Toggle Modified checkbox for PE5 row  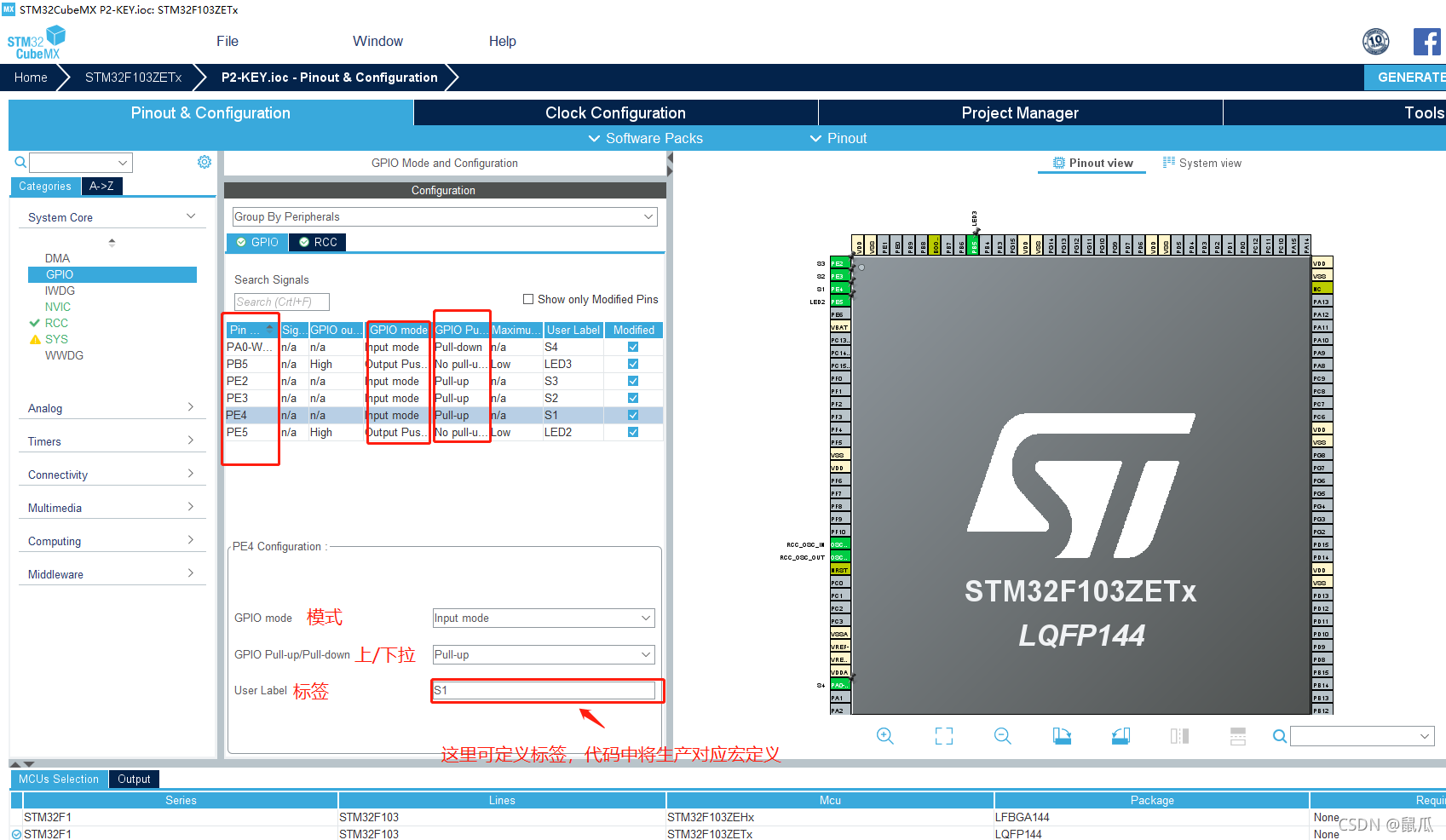tap(633, 432)
